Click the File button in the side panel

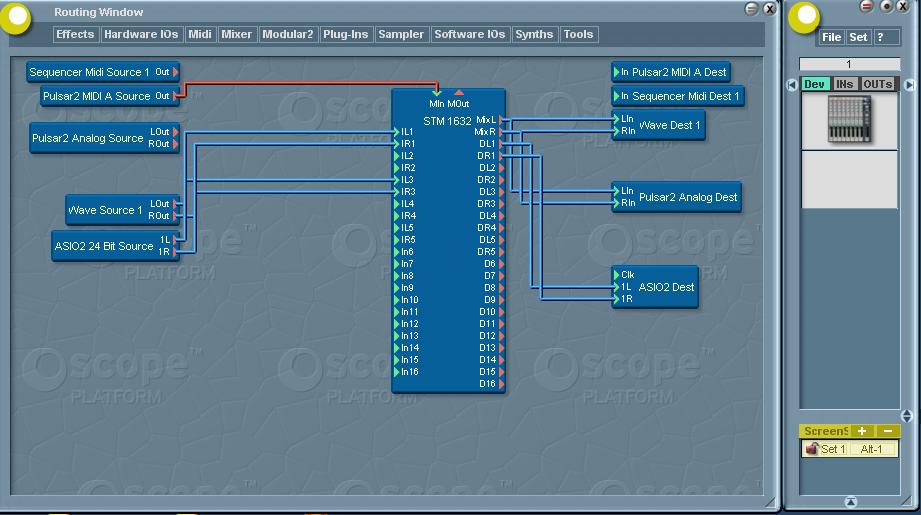click(x=831, y=37)
